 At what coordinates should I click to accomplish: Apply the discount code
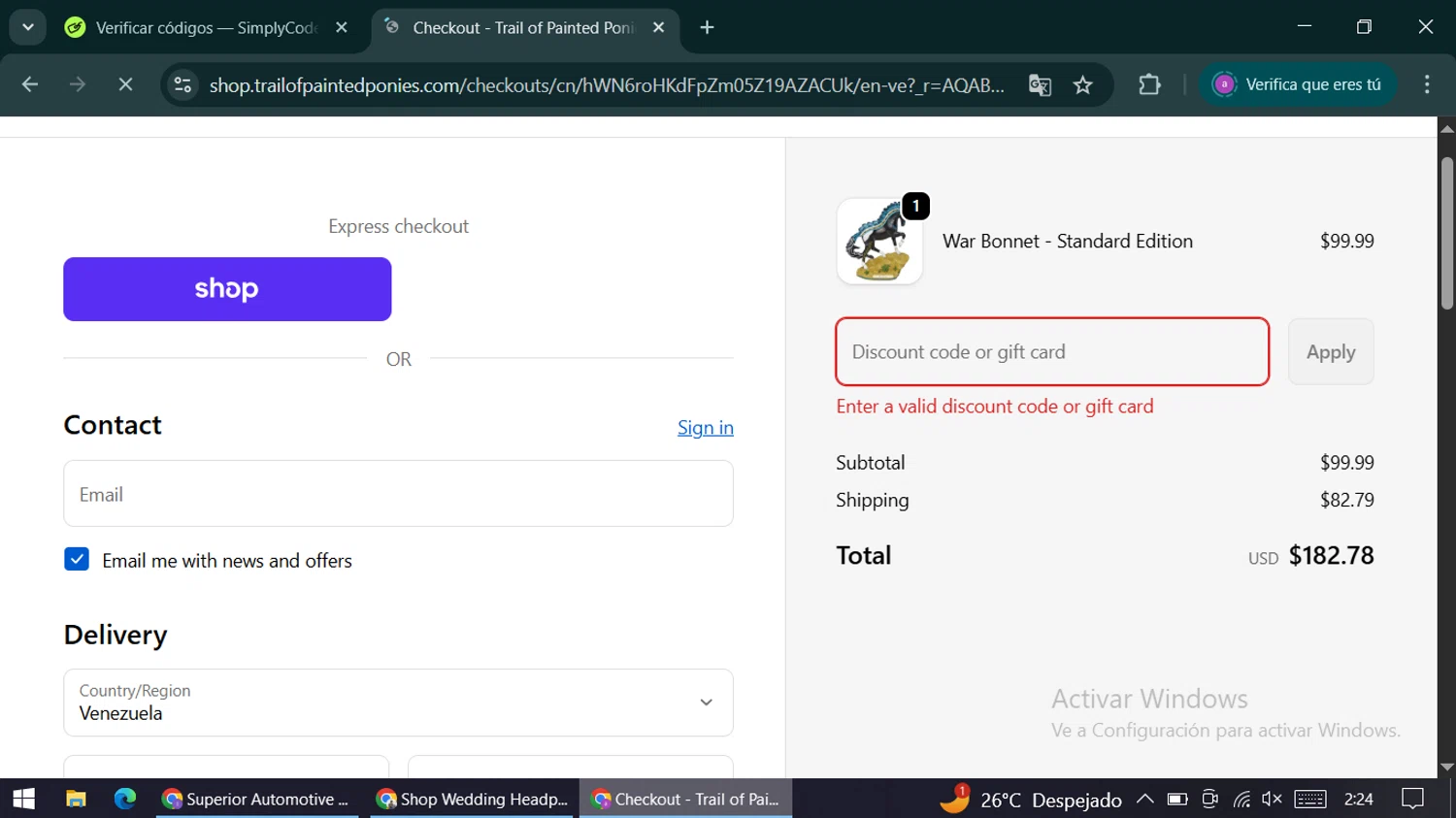pyautogui.click(x=1331, y=351)
